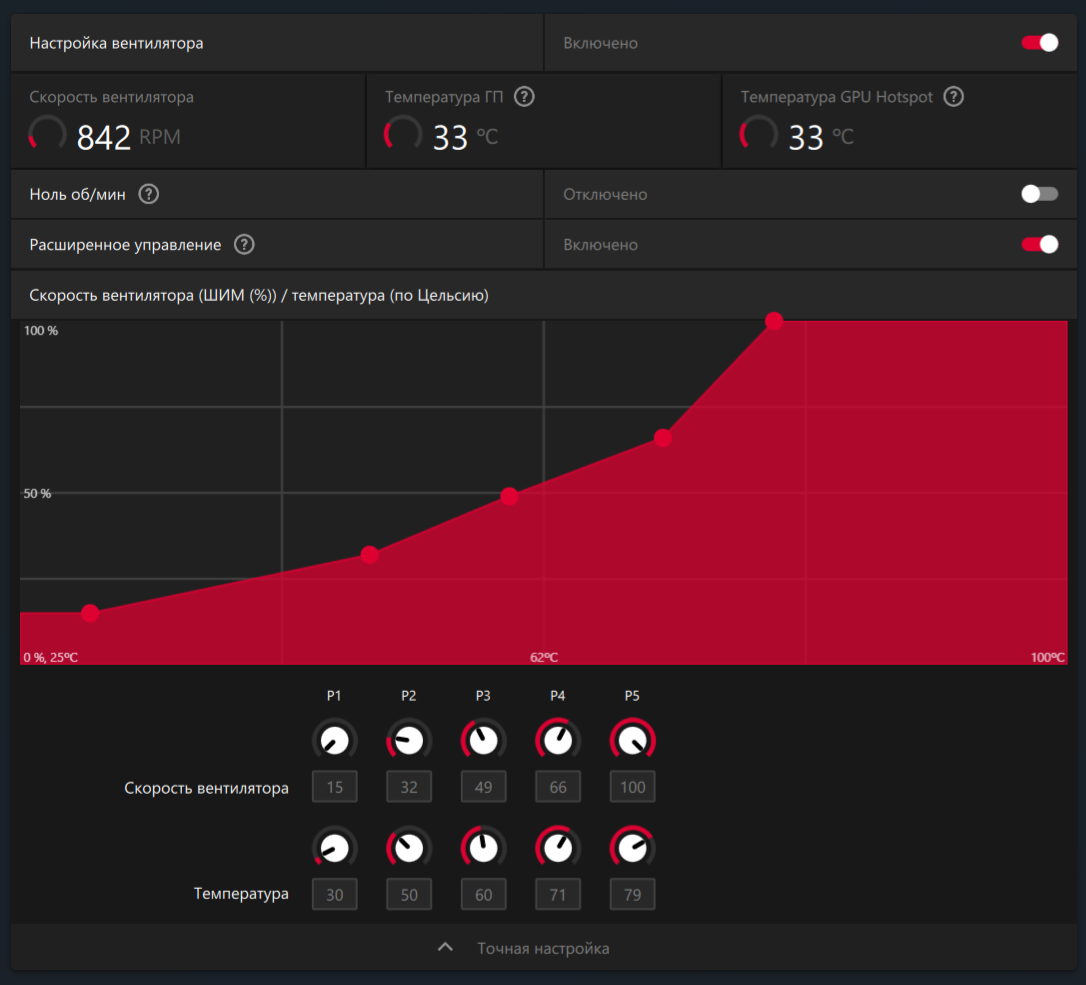Viewport: 1086px width, 985px height.
Task: Click the chevron beside Точная настройка
Action: (x=446, y=948)
